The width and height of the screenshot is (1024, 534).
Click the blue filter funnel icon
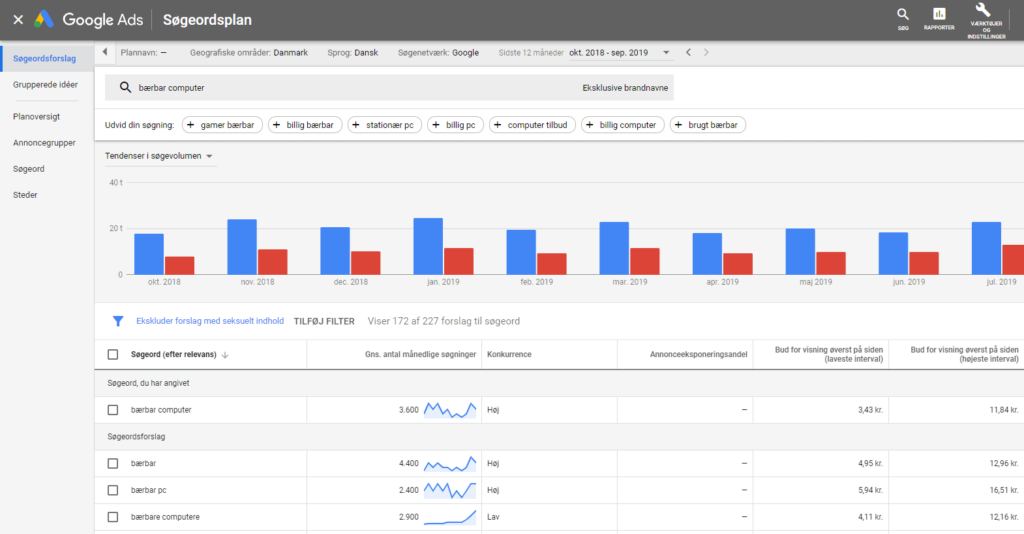[118, 321]
